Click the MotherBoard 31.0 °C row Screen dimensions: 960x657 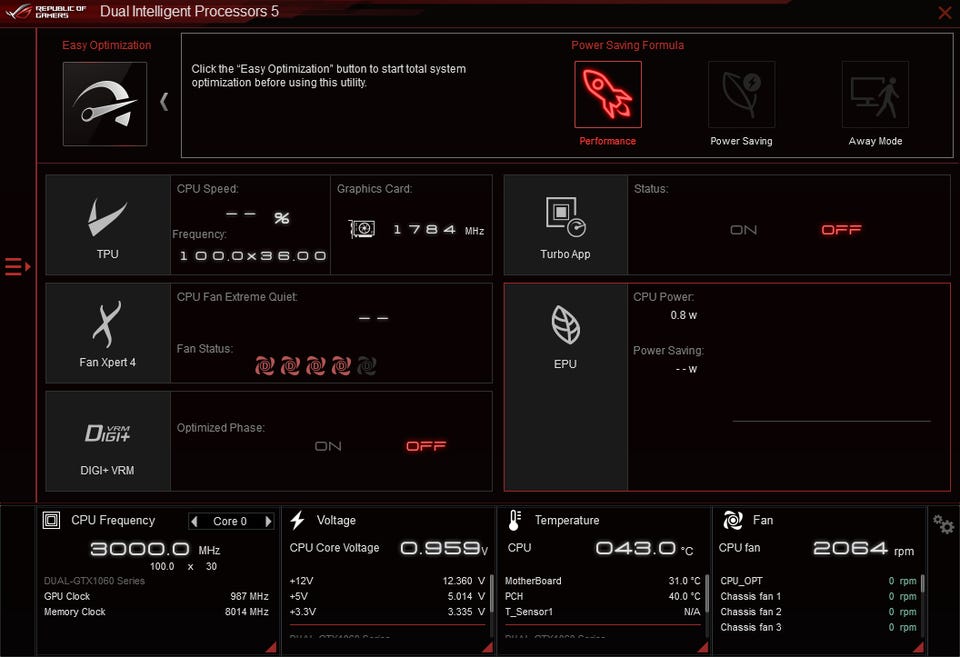(602, 581)
